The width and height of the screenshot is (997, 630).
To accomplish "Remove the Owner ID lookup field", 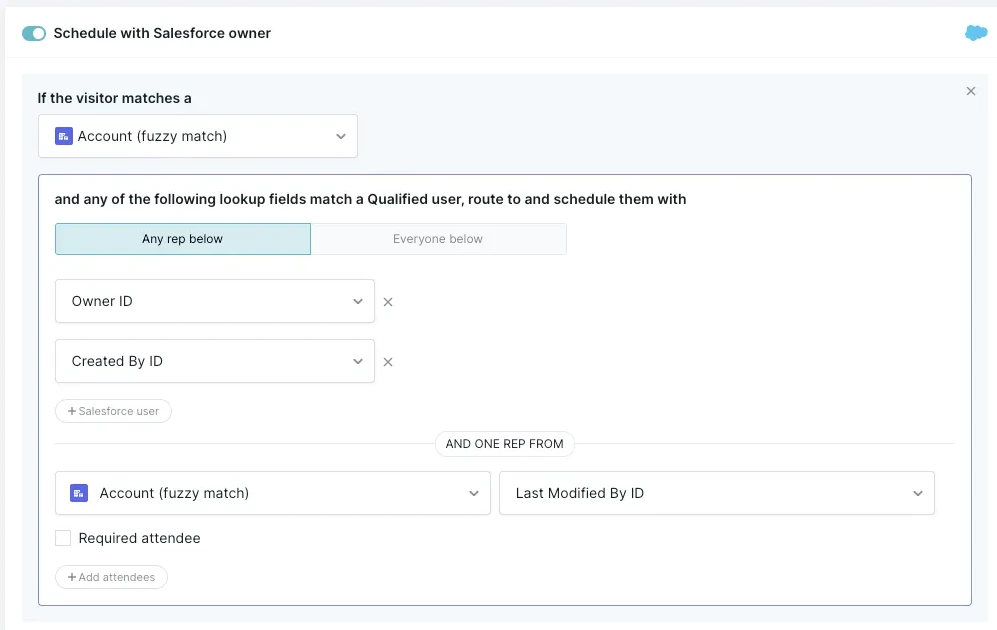I will 388,302.
